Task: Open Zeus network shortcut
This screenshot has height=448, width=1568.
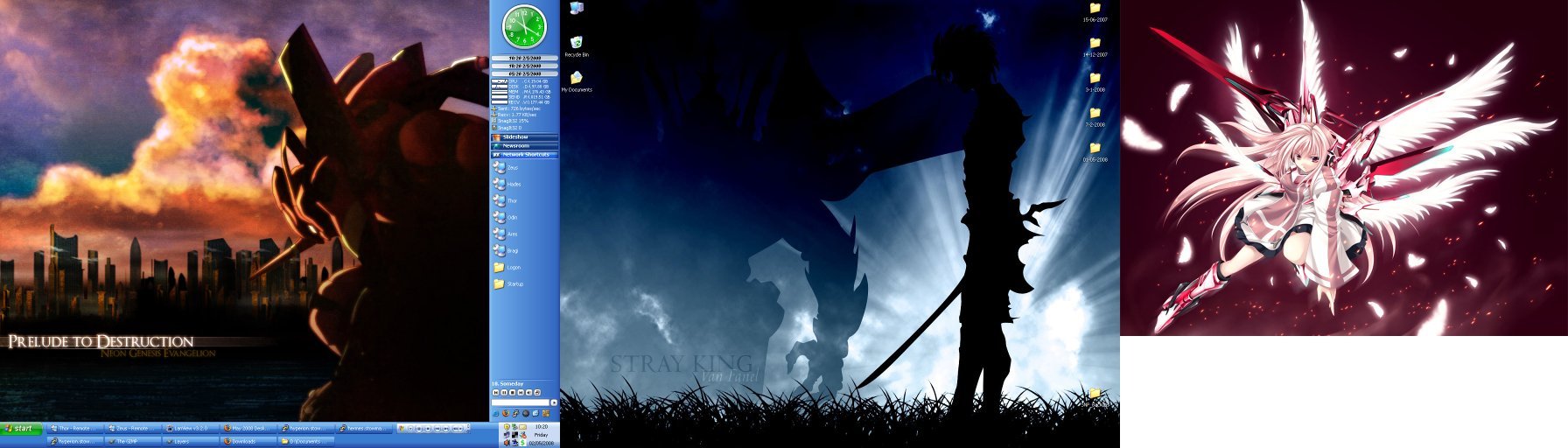Action: [x=507, y=167]
